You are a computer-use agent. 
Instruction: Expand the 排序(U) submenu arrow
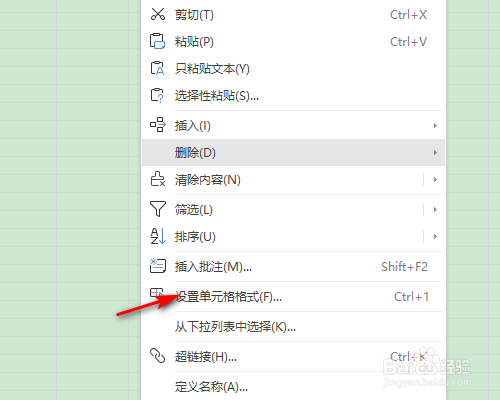coord(435,236)
